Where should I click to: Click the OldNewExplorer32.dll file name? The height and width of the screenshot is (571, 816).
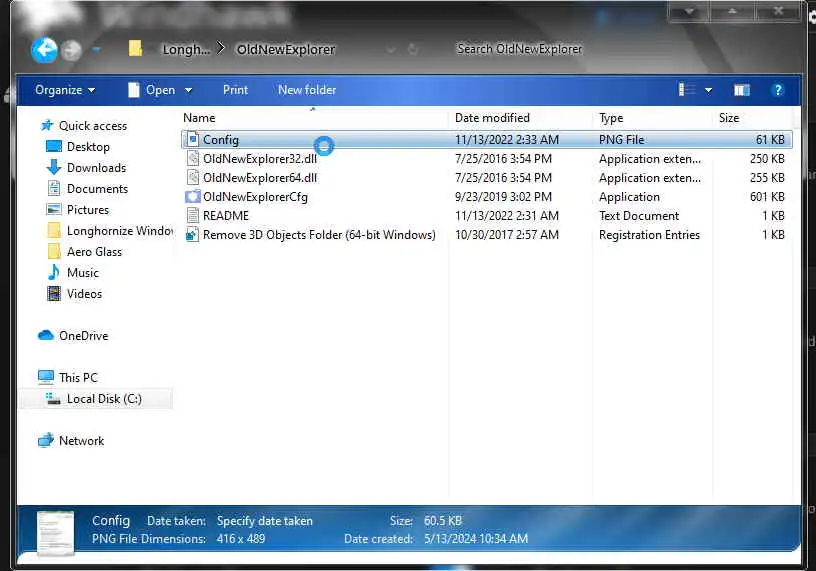[260, 159]
